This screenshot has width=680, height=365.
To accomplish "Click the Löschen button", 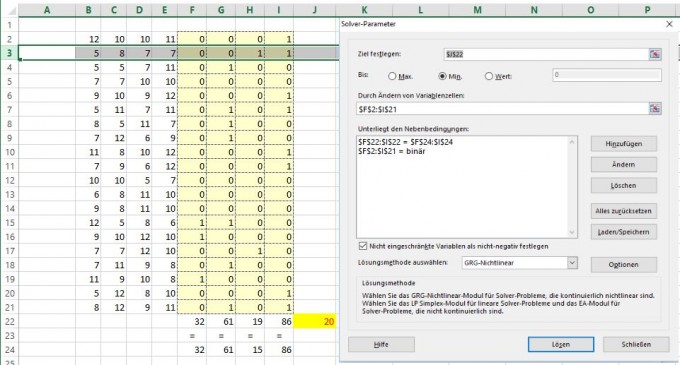I will 624,186.
